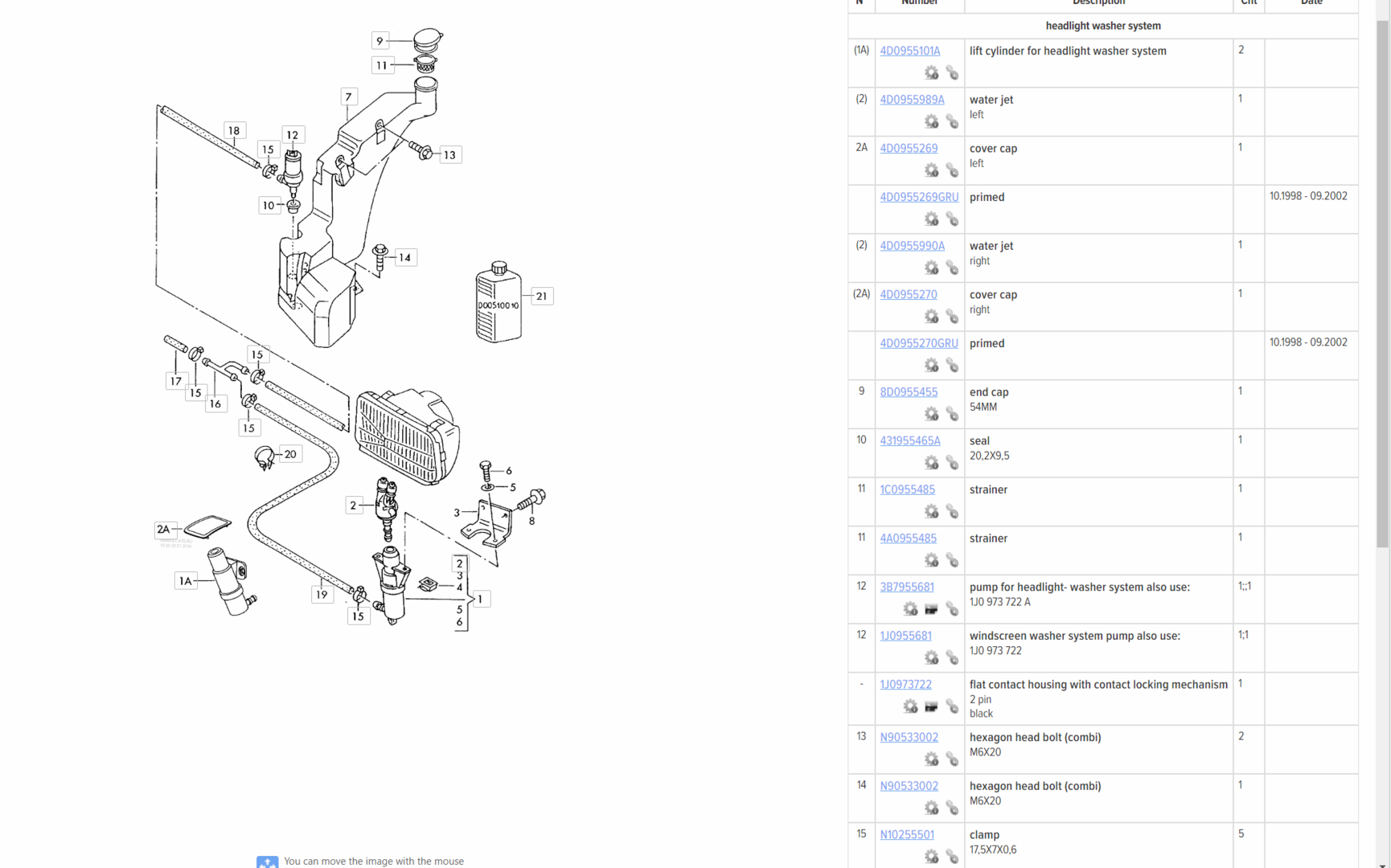Viewport: 1391px width, 868px height.
Task: Click gear icon under strainer 1C0955485
Action: [931, 512]
